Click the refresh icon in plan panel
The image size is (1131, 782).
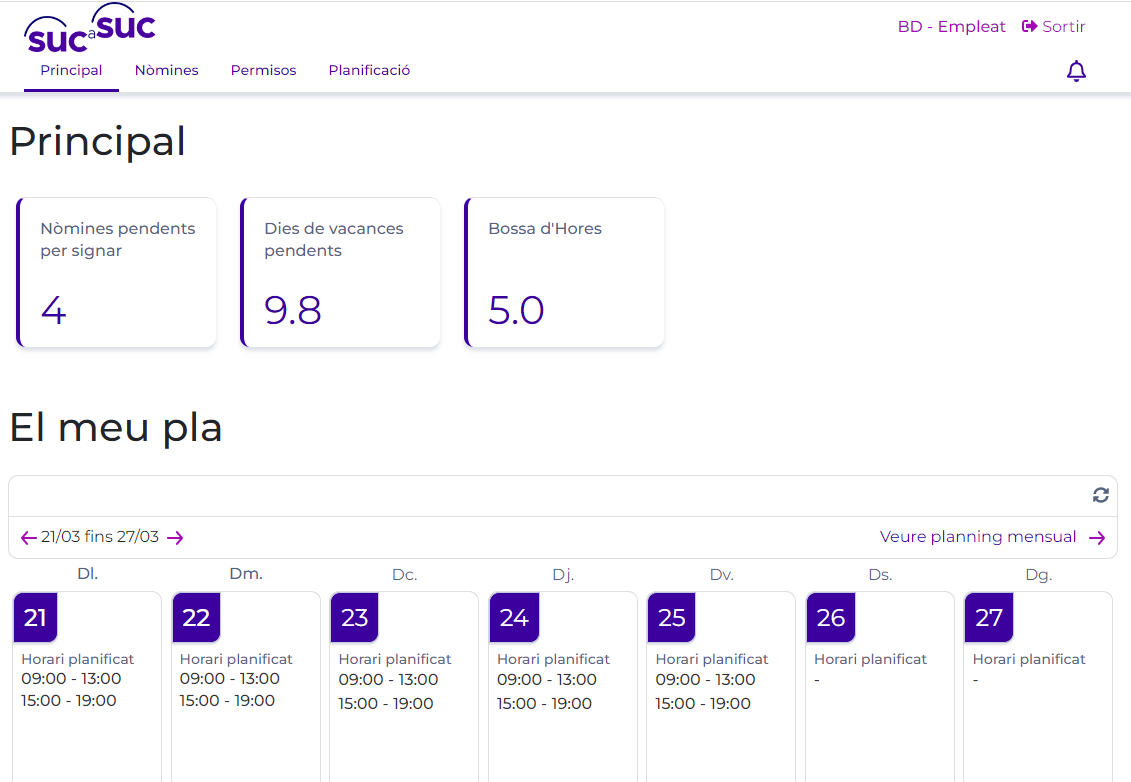tap(1100, 495)
